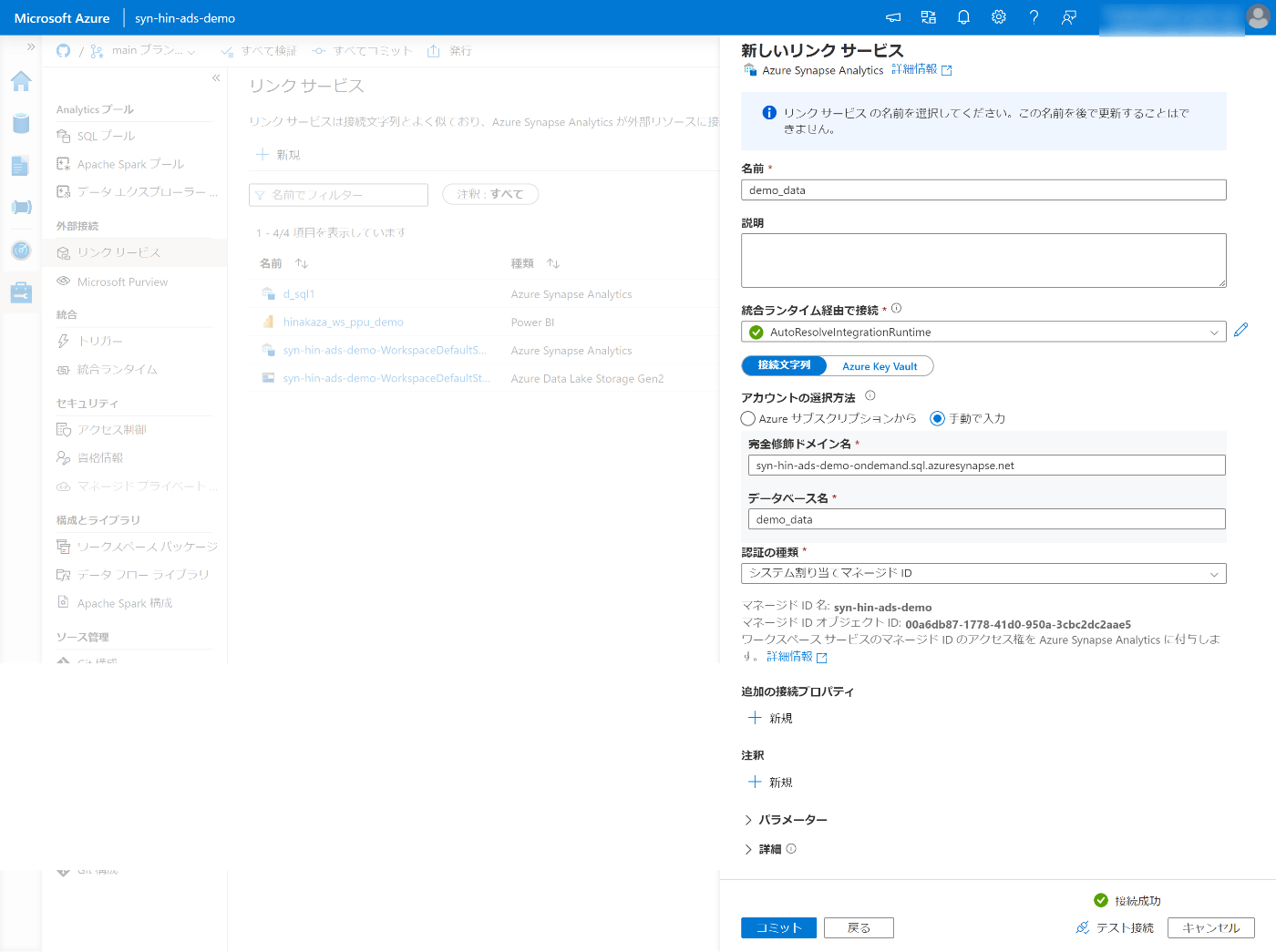Add new connection property with plus 新規
The height and width of the screenshot is (952, 1276).
[770, 718]
